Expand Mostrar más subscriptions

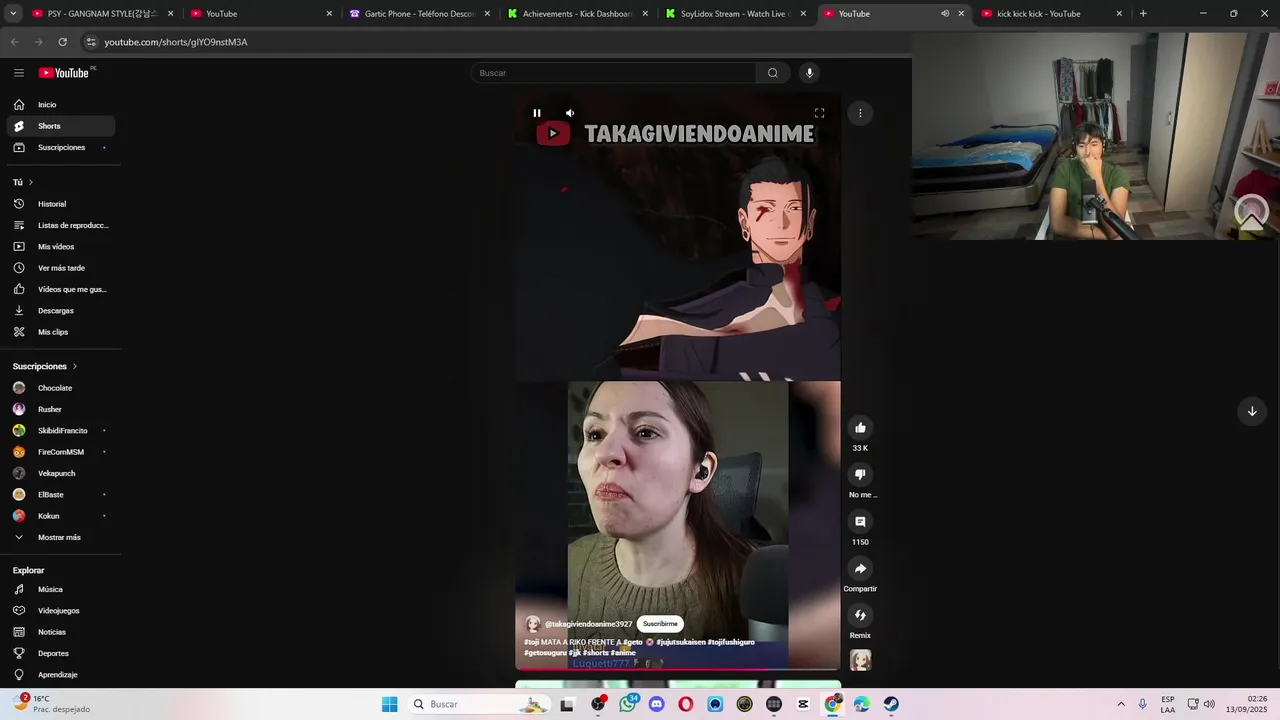point(61,537)
